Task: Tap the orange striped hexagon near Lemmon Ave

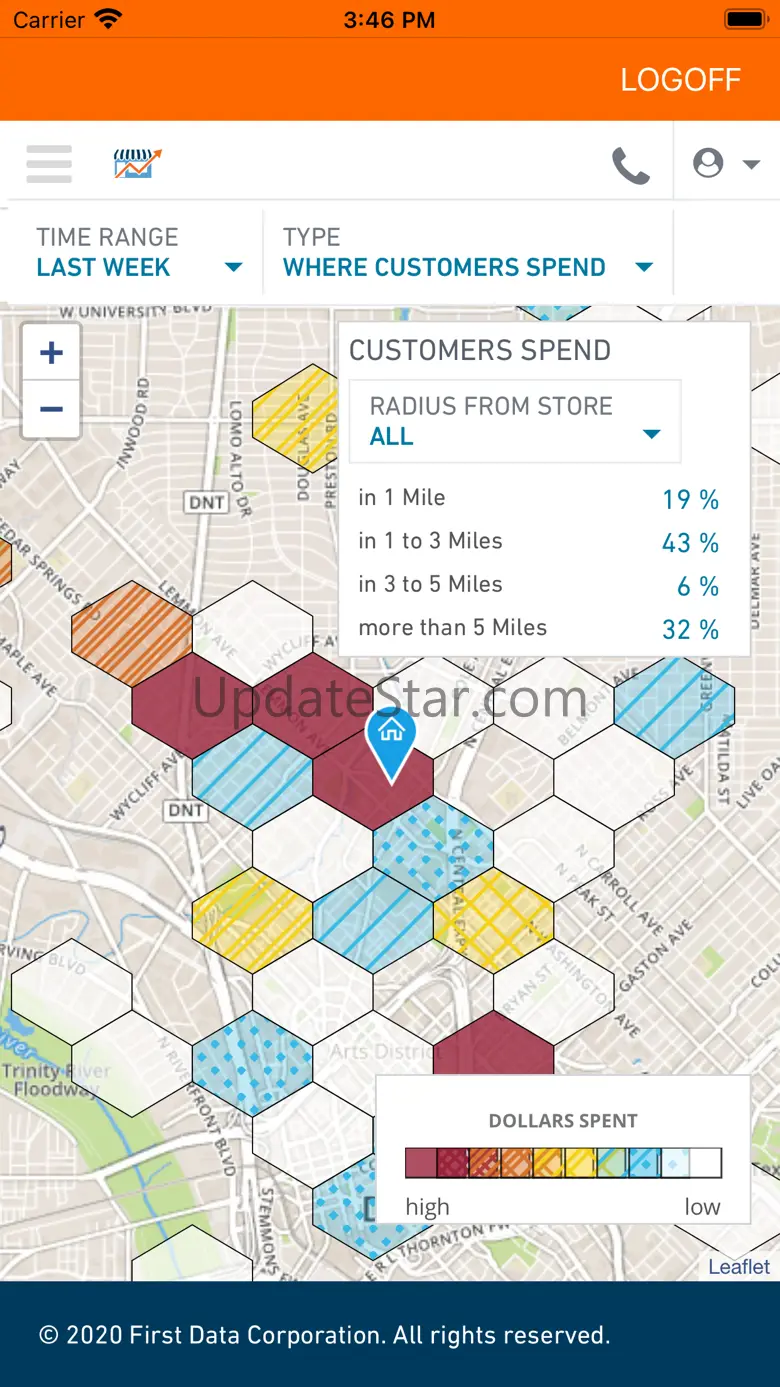Action: tap(132, 634)
